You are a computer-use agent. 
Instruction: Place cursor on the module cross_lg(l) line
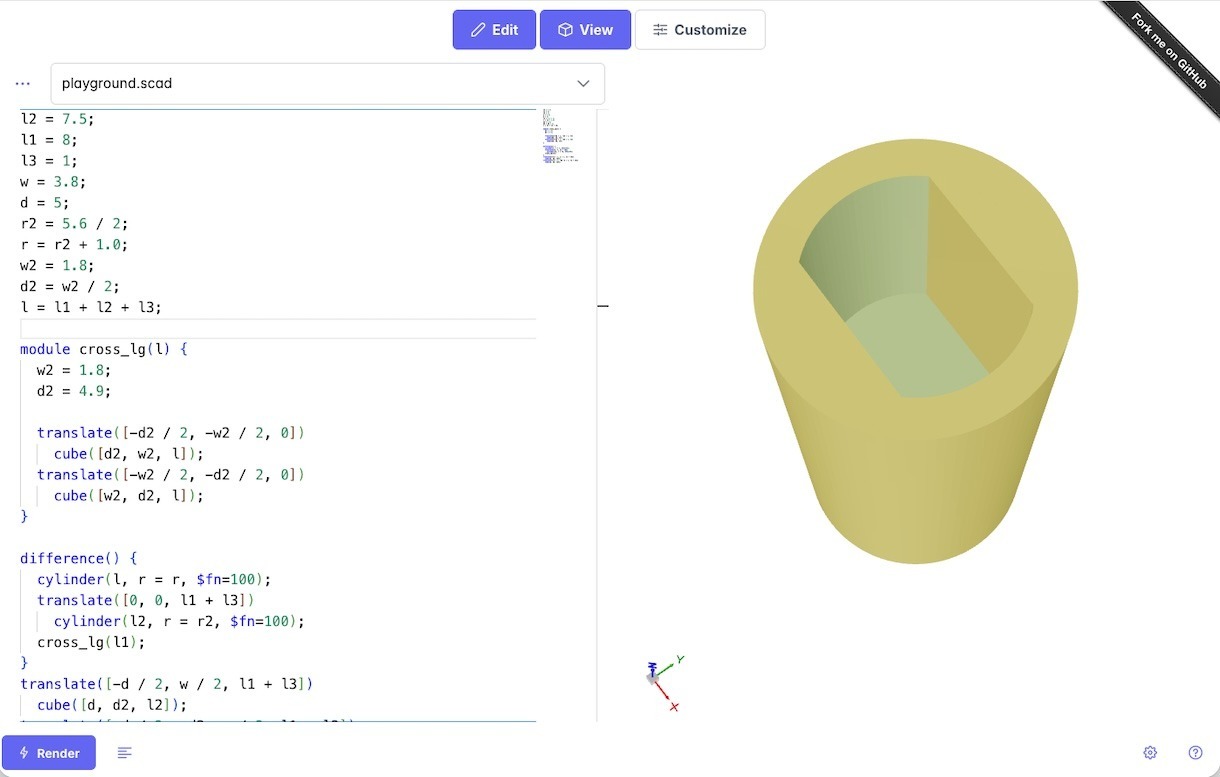point(104,349)
